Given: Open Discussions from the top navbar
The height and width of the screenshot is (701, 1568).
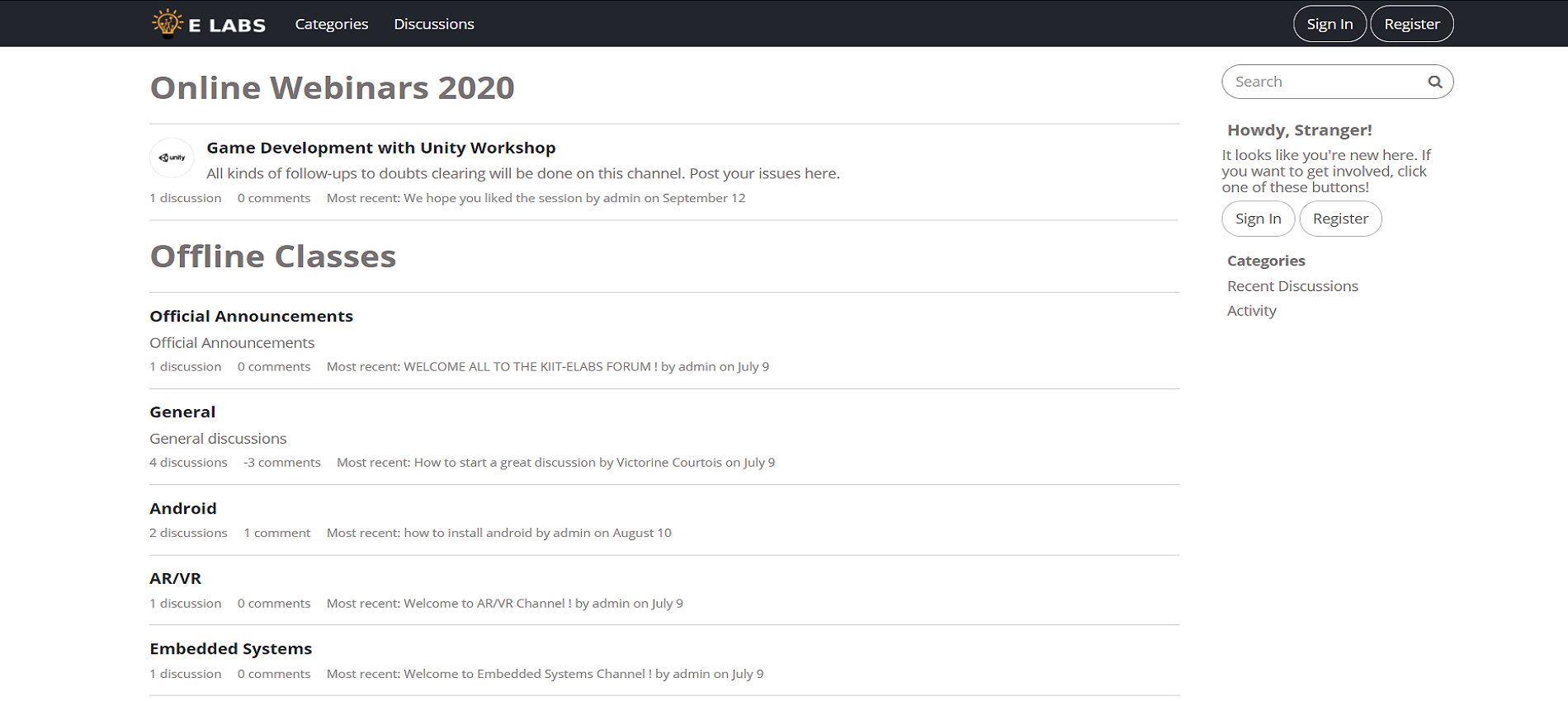Looking at the screenshot, I should point(433,24).
